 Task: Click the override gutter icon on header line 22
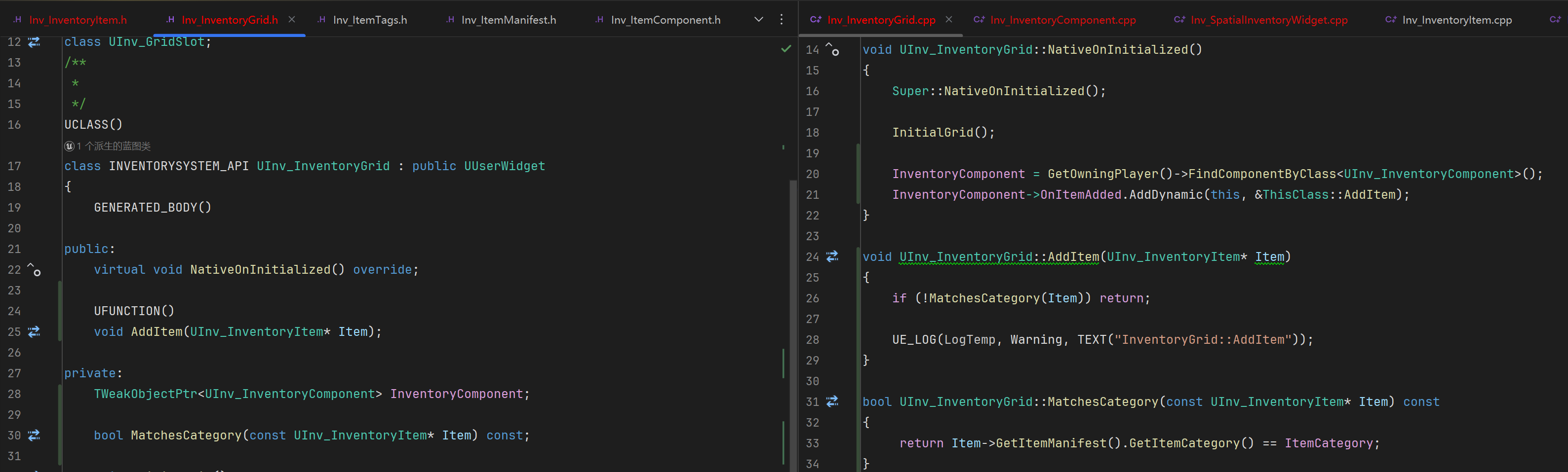pyautogui.click(x=34, y=269)
